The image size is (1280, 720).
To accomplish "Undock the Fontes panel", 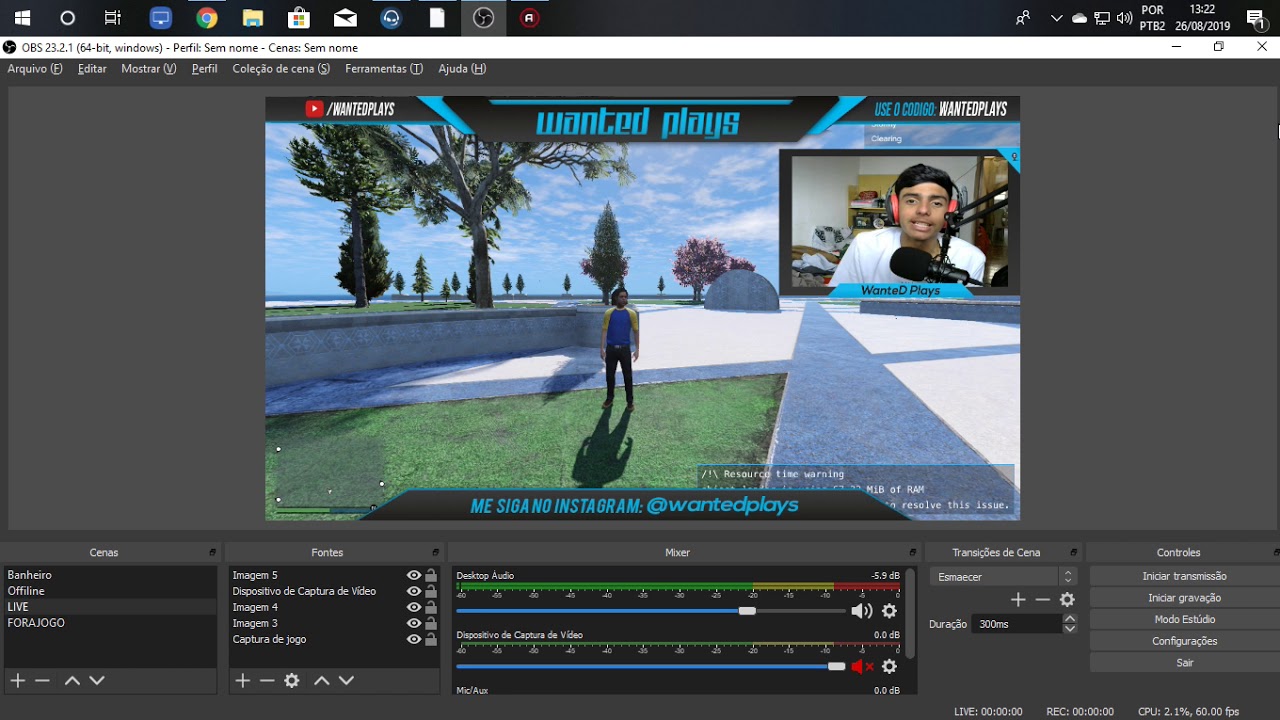I will point(435,552).
